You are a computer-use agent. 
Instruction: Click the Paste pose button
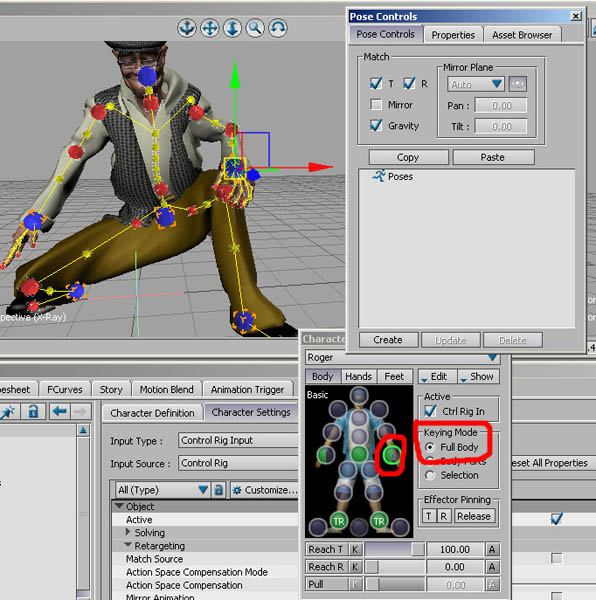(x=493, y=157)
